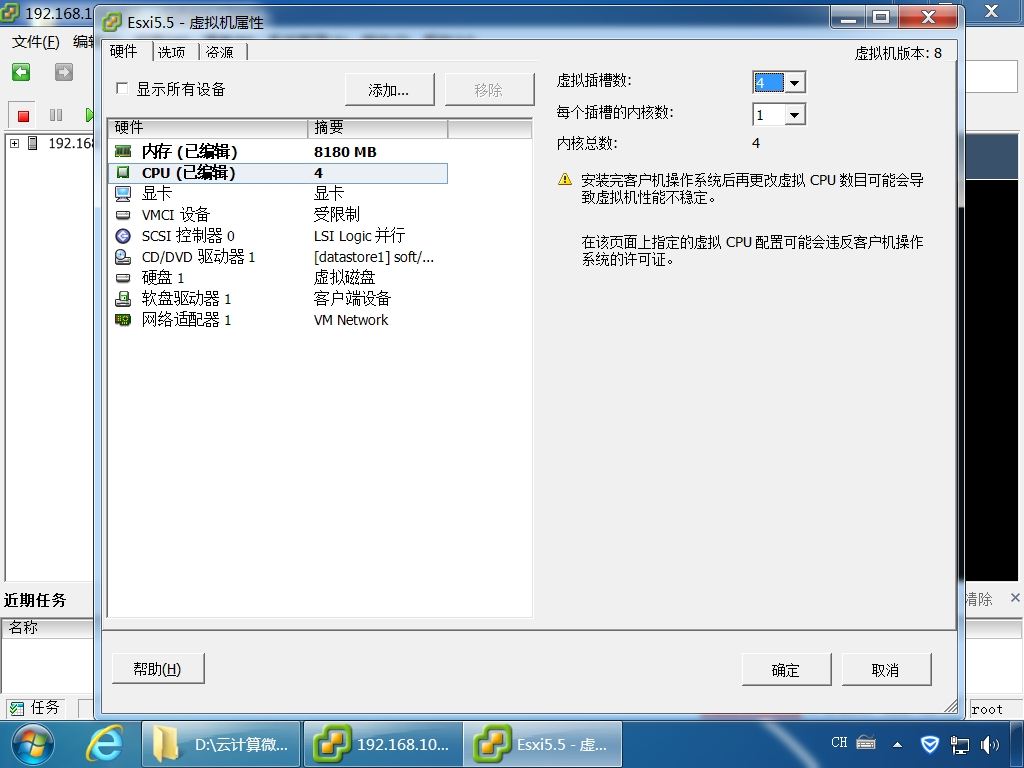Click the 移除 button

point(488,89)
